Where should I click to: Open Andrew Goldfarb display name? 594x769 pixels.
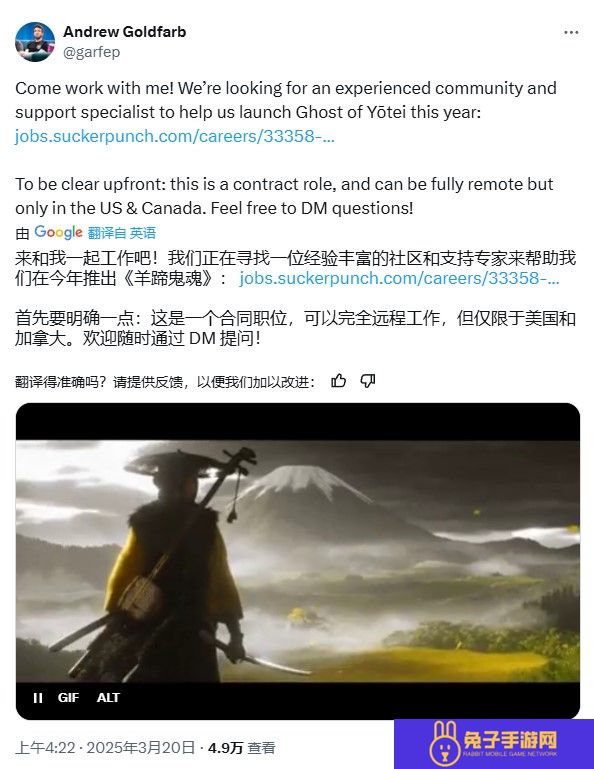(x=125, y=32)
